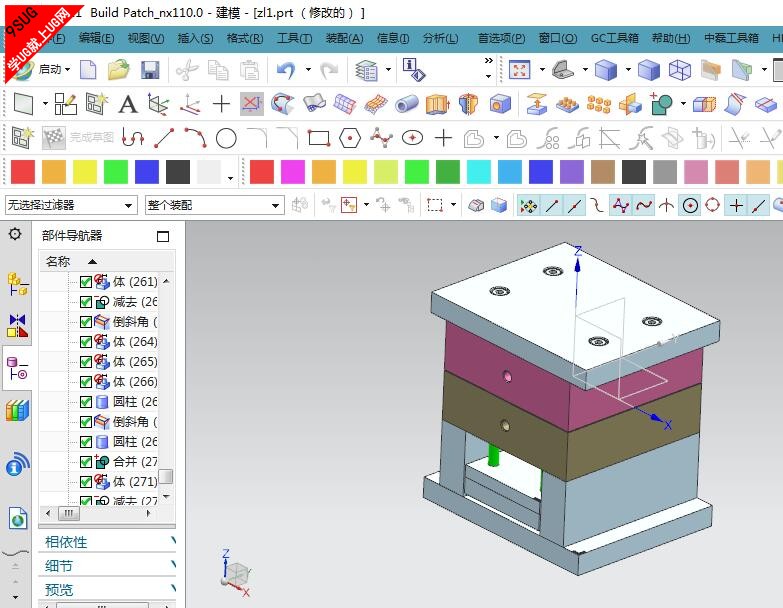Toggle the Snap to Arc Center icon
Image resolution: width=783 pixels, height=608 pixels.
pos(690,205)
